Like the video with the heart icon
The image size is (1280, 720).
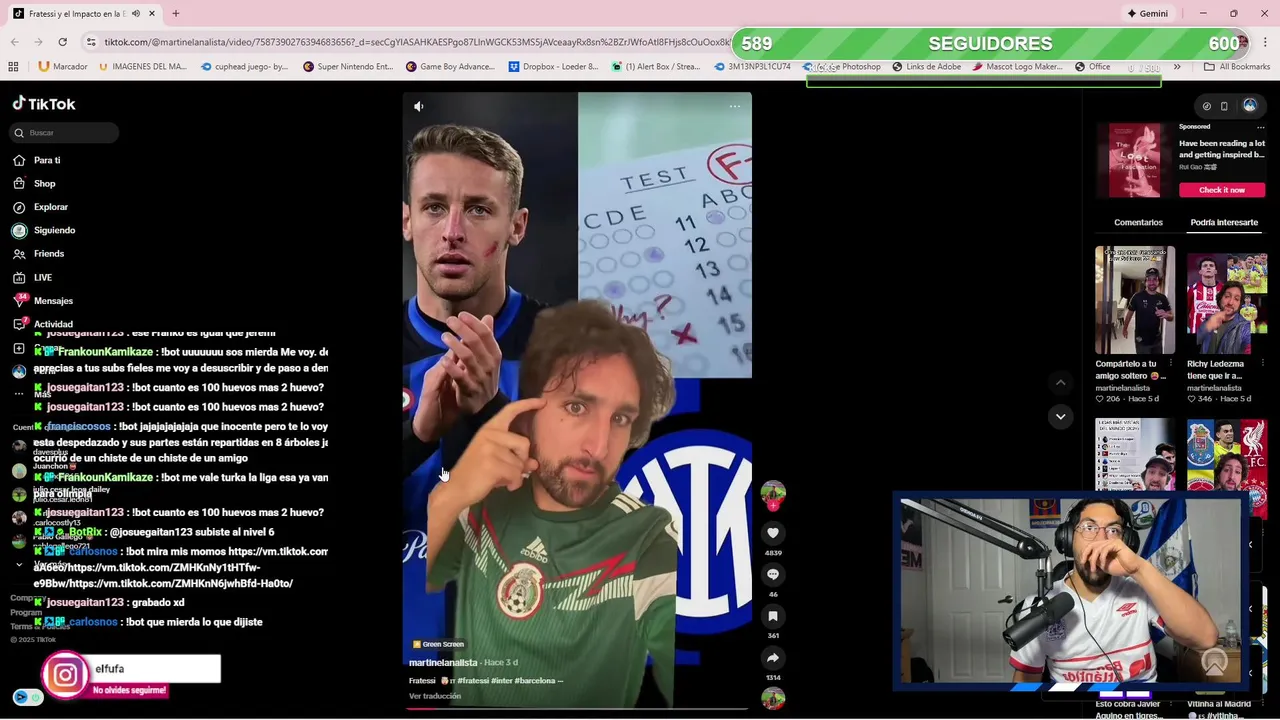tap(773, 533)
